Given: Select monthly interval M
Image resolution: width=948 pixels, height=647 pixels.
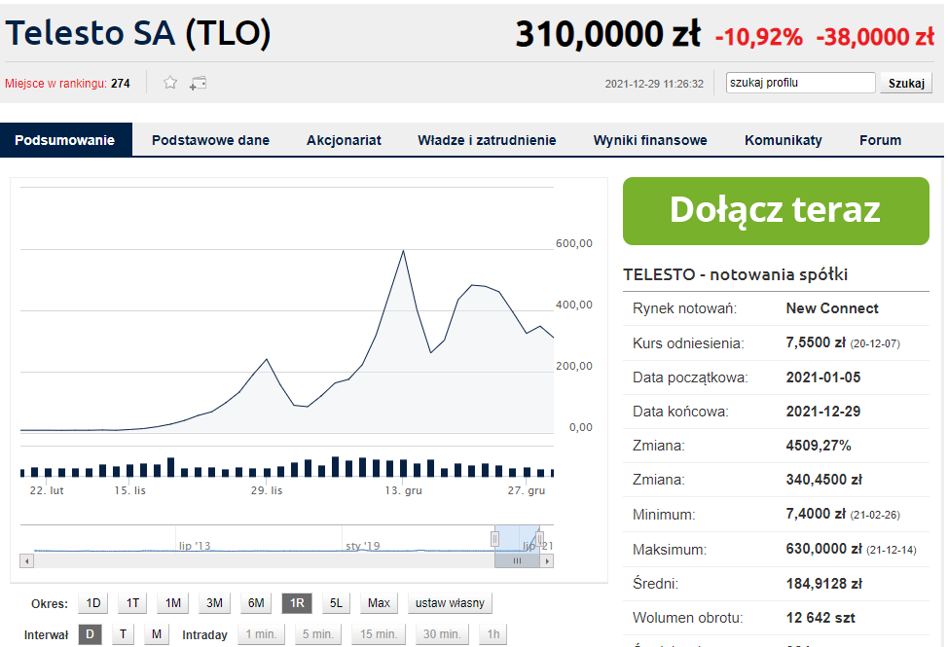Looking at the screenshot, I should coord(157,634).
